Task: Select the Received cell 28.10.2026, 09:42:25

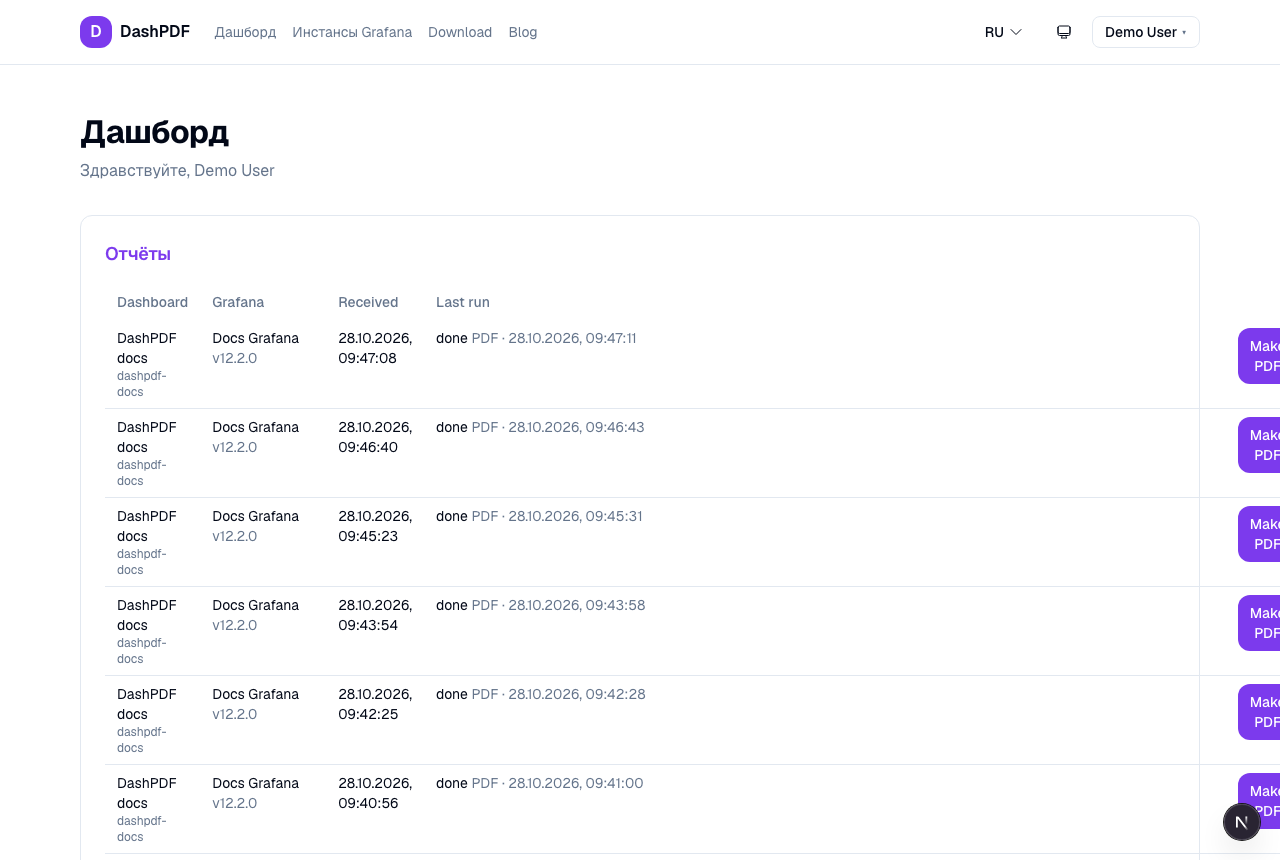Action: click(x=375, y=704)
